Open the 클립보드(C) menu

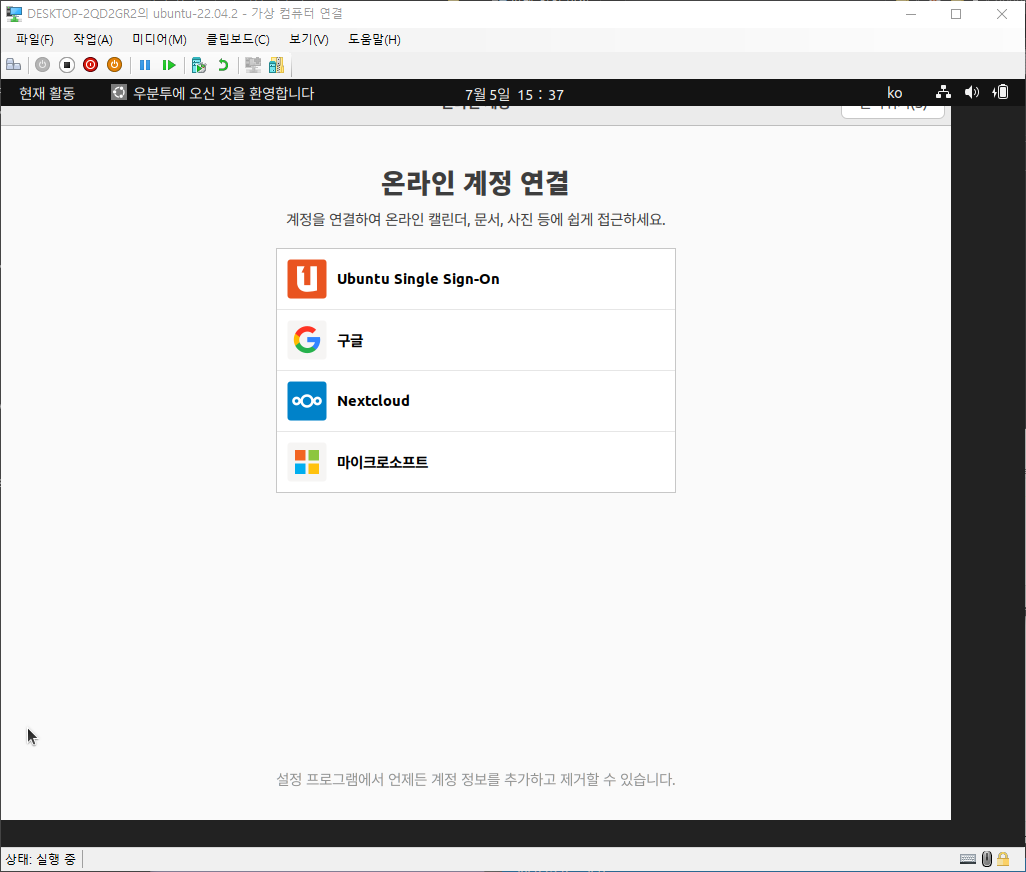click(238, 40)
